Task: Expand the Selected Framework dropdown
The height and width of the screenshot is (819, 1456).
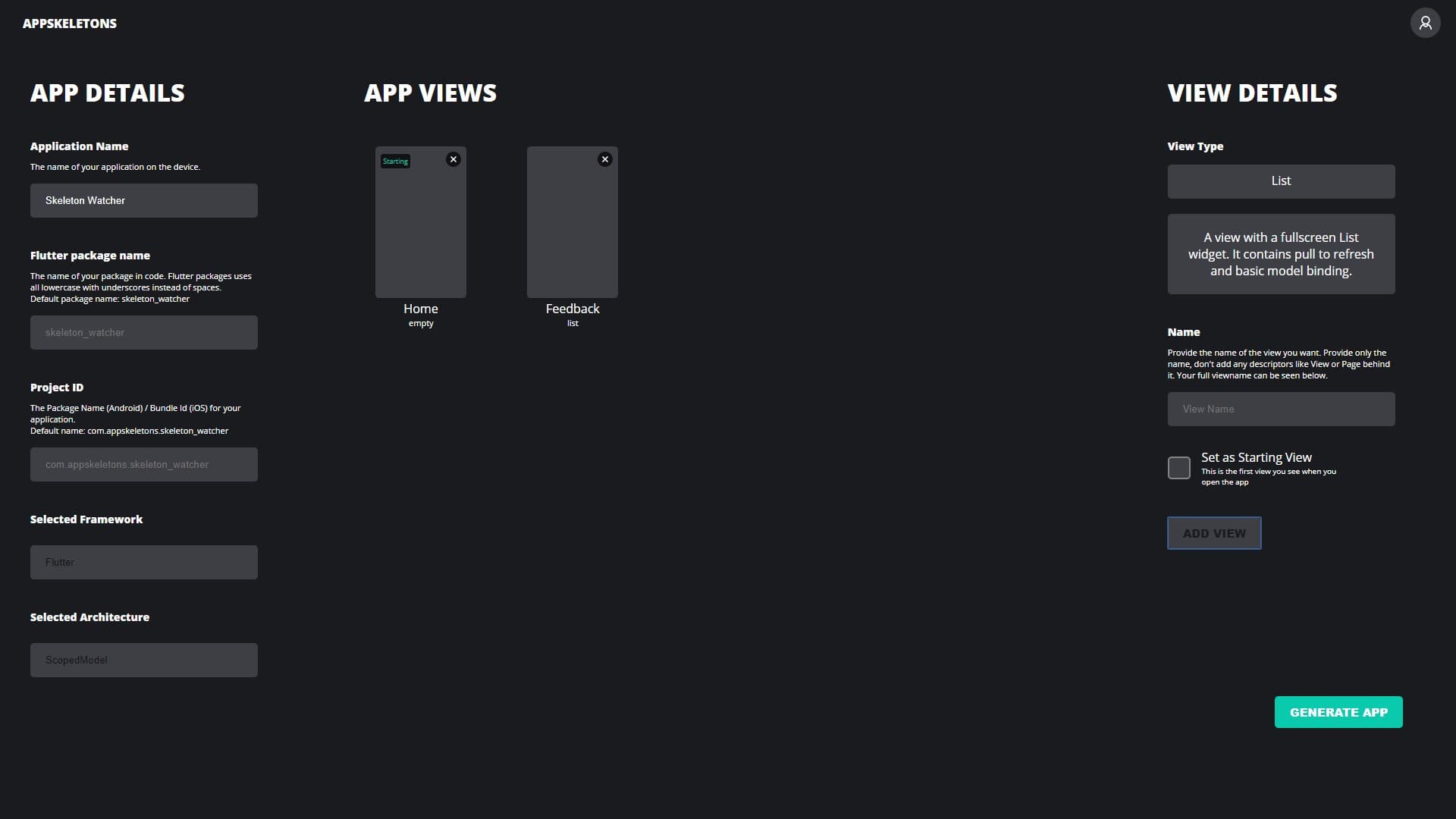Action: coord(143,561)
